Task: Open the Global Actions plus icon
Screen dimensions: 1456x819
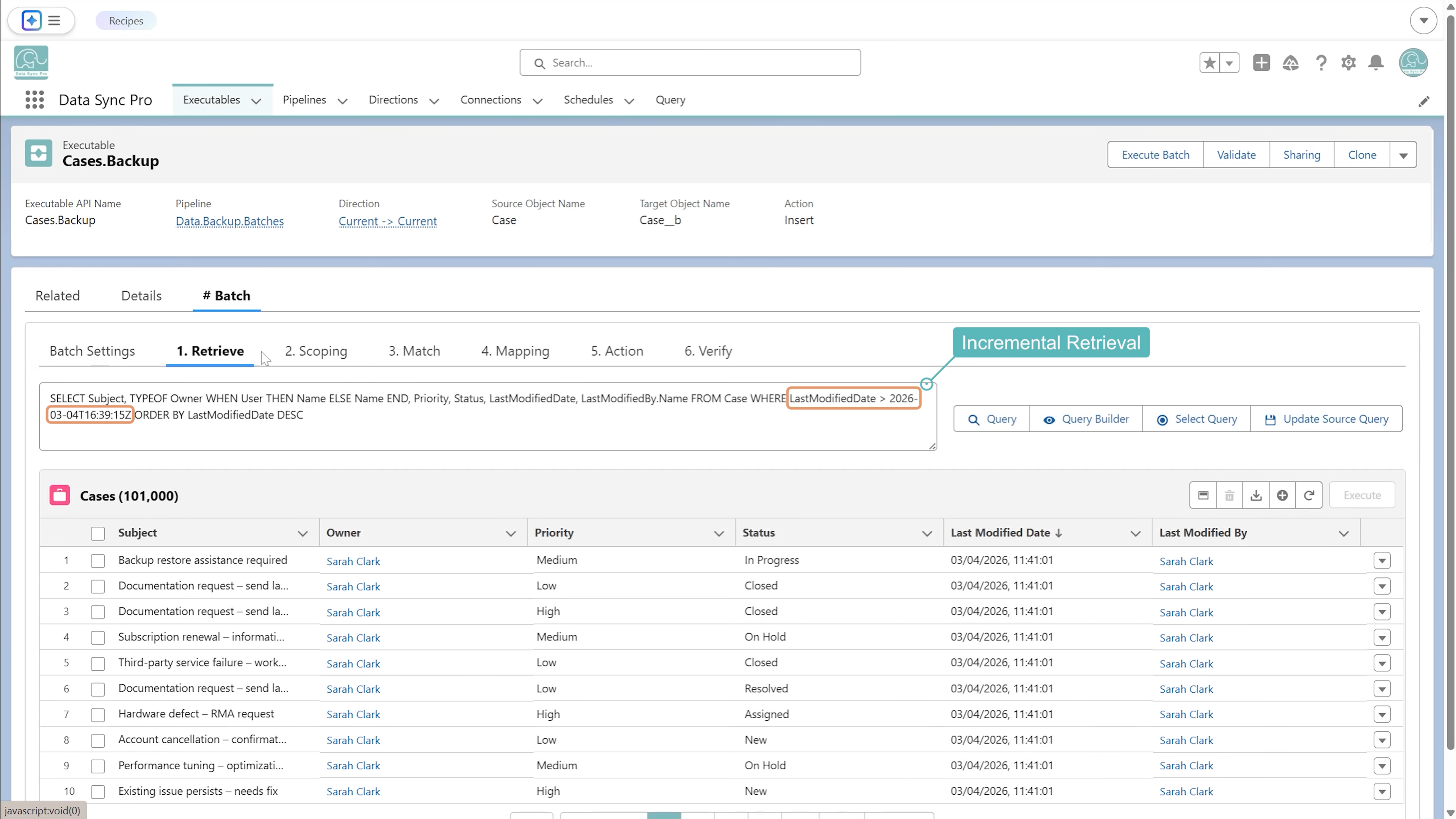Action: click(1261, 63)
